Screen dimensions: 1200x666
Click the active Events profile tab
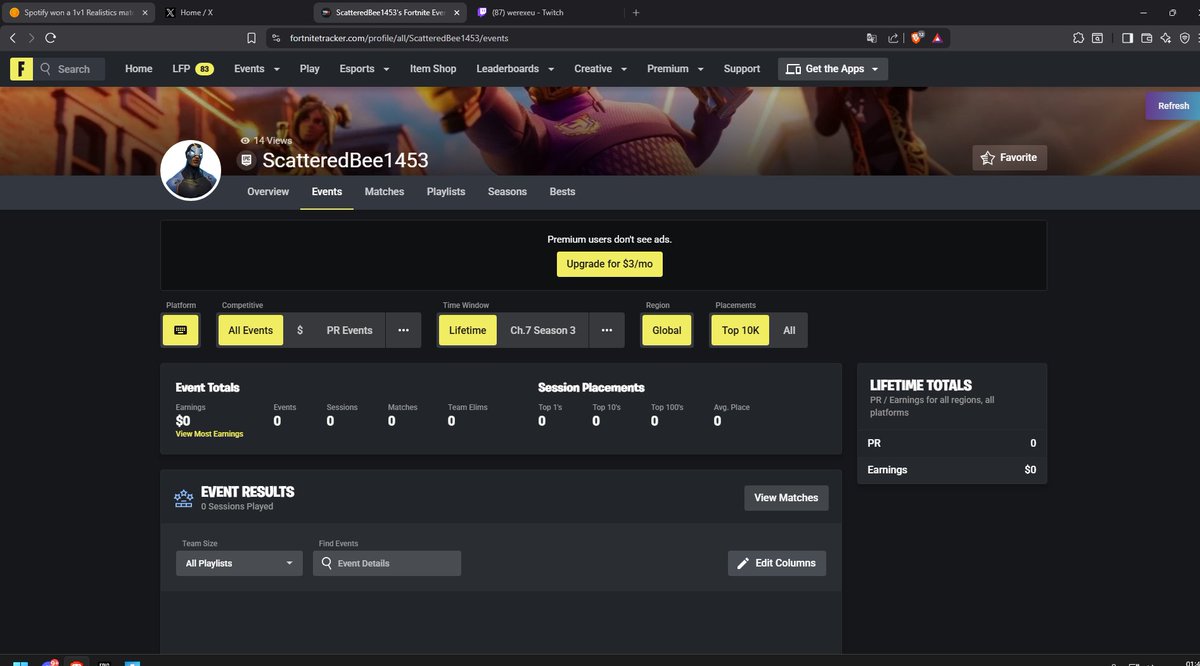tap(327, 191)
